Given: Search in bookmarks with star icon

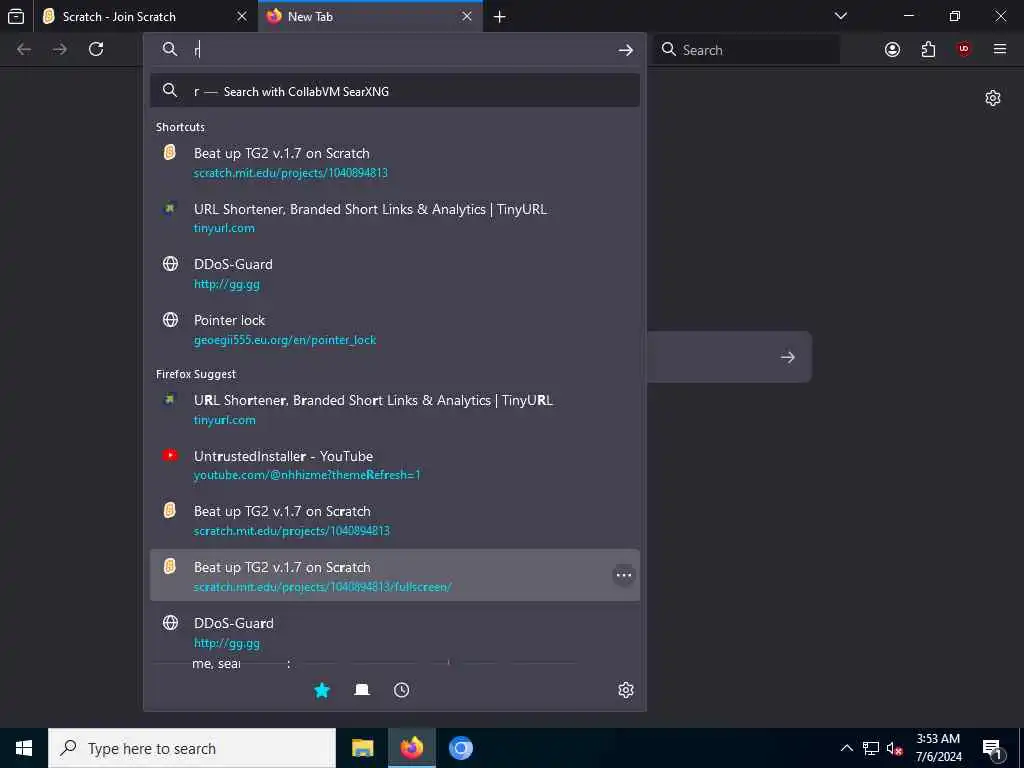Looking at the screenshot, I should pyautogui.click(x=322, y=690).
